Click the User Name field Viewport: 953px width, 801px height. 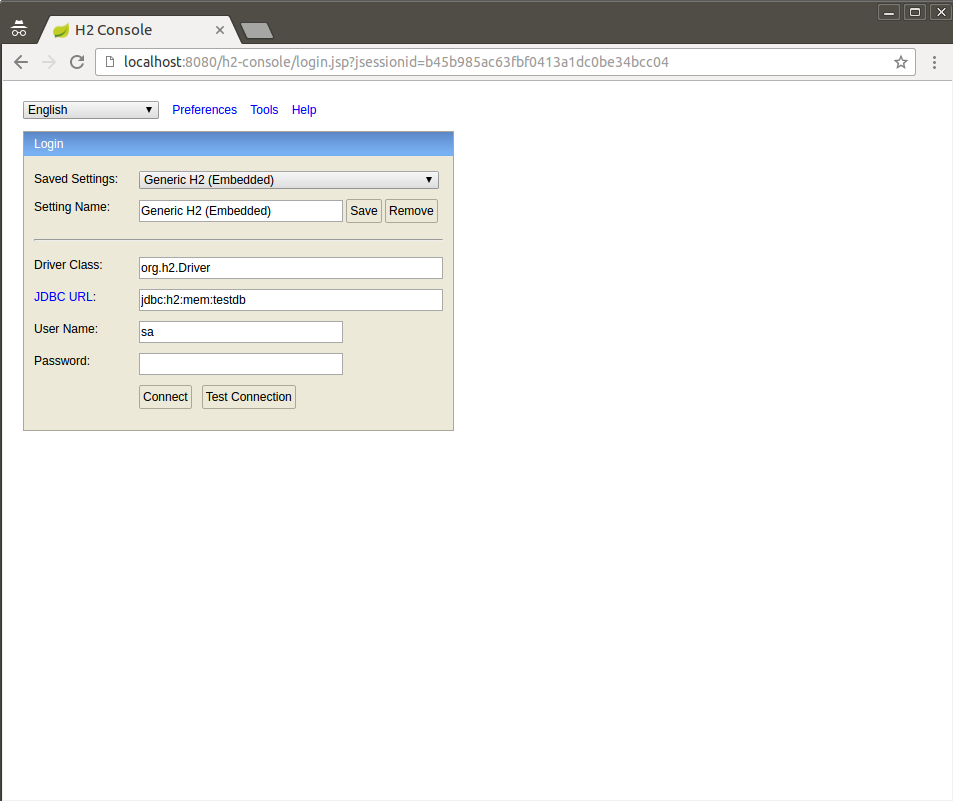[241, 332]
